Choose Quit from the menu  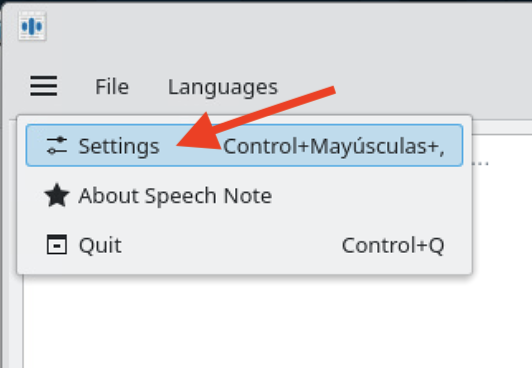click(100, 245)
